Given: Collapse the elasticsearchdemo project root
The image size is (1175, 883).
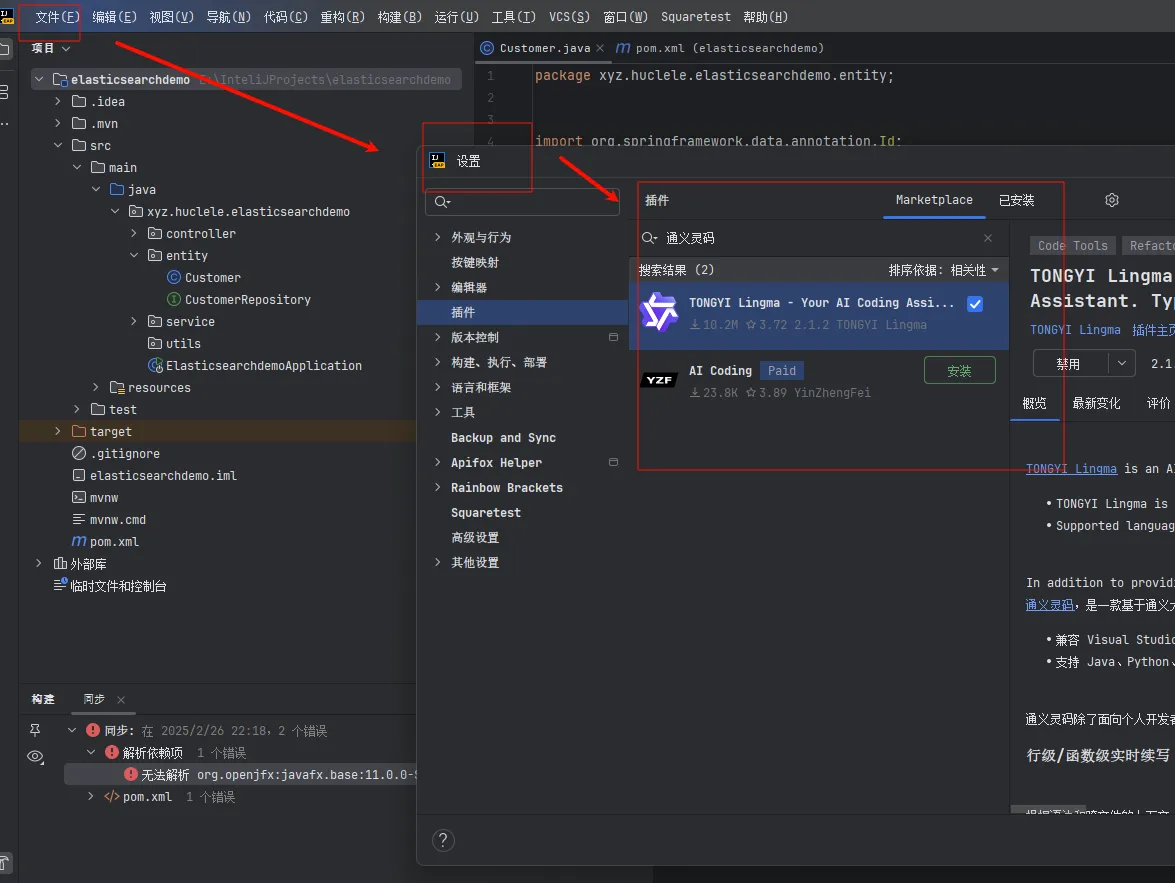Looking at the screenshot, I should coord(39,79).
